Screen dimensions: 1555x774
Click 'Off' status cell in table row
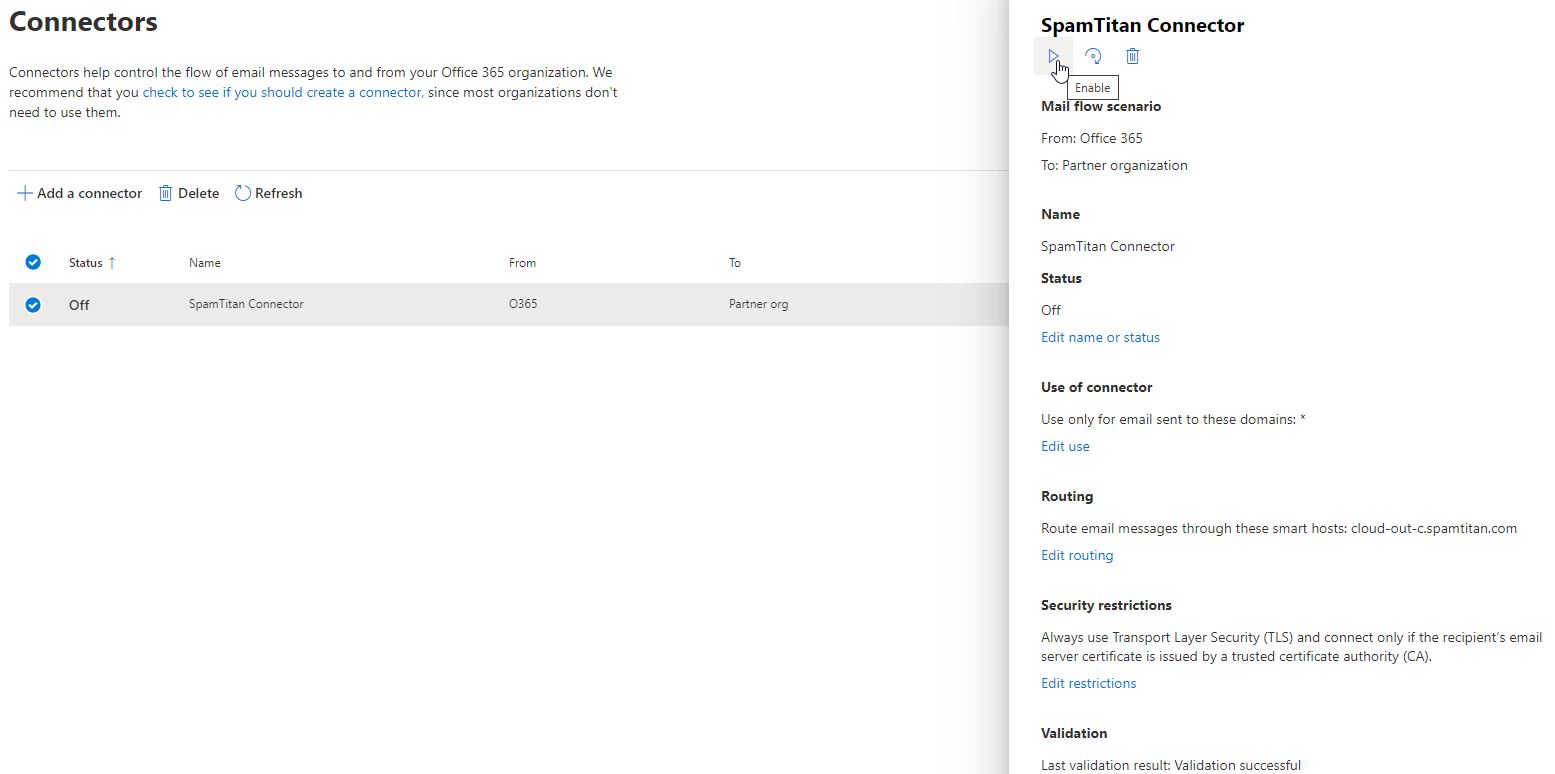pos(79,305)
